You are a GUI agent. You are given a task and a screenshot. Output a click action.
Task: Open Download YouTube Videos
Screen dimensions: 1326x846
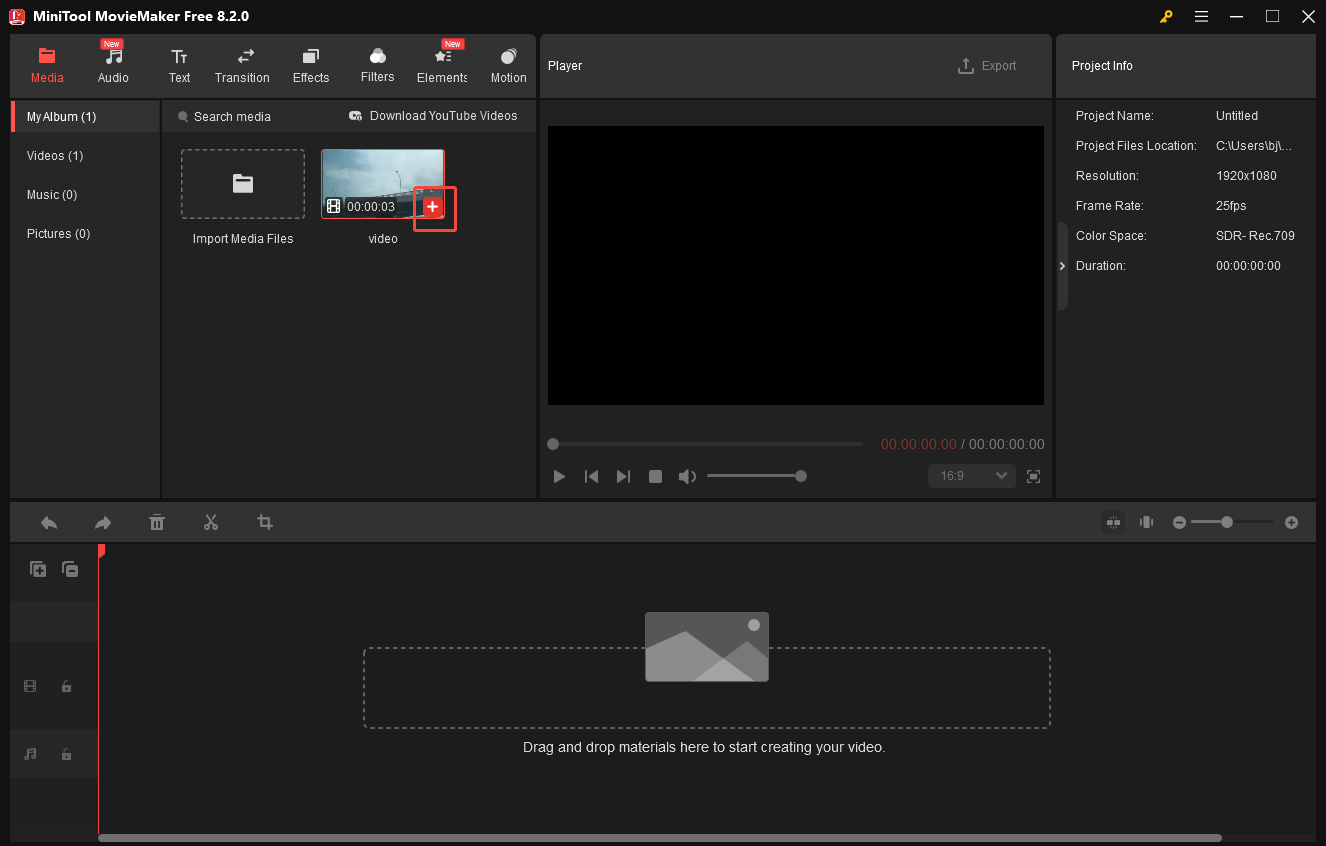pos(433,116)
